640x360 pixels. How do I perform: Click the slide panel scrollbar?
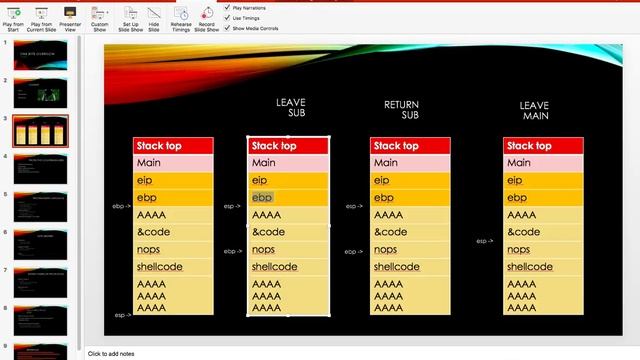[x=79, y=192]
